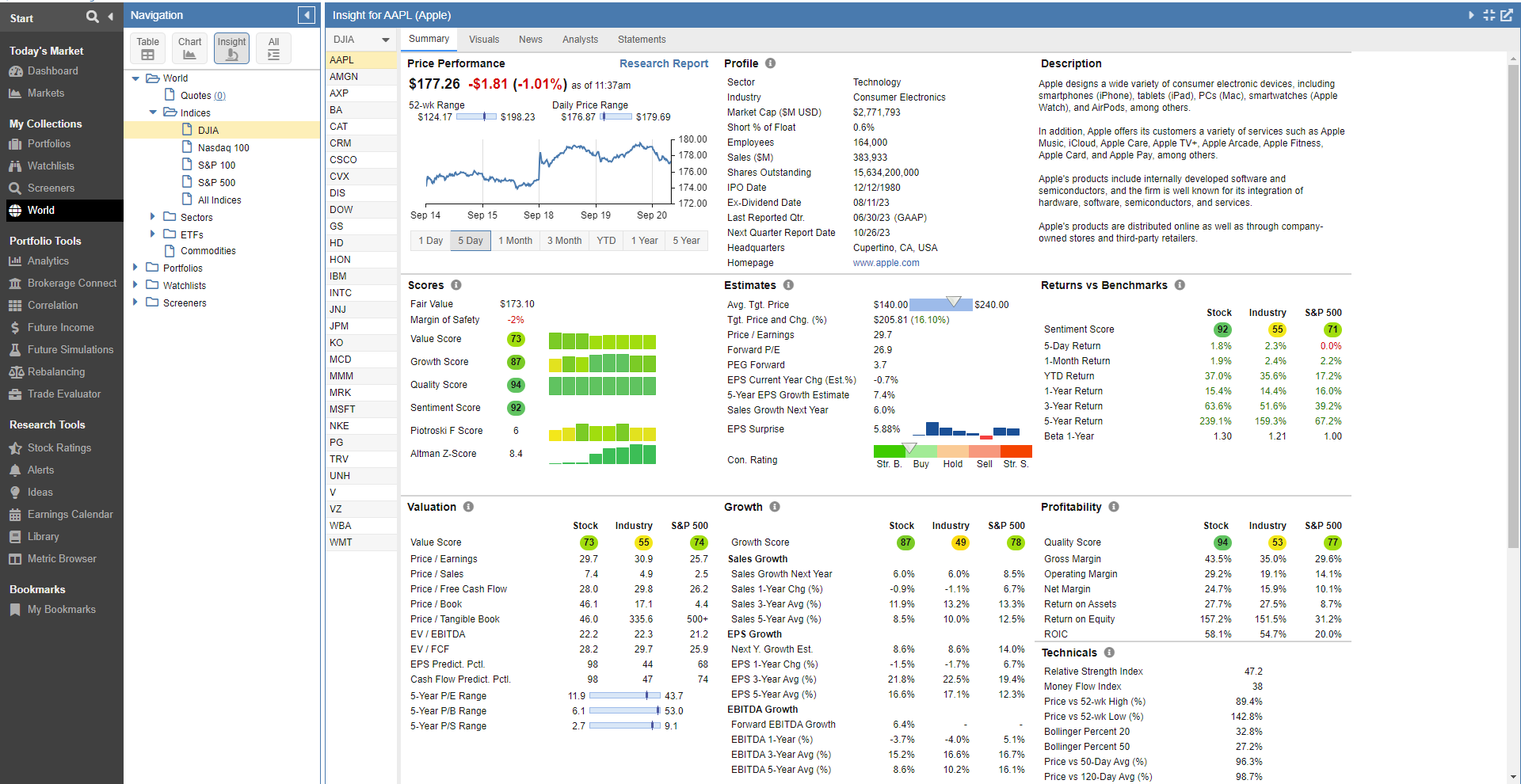Expand the Watchlists tree folder
The image size is (1521, 784).
point(135,284)
